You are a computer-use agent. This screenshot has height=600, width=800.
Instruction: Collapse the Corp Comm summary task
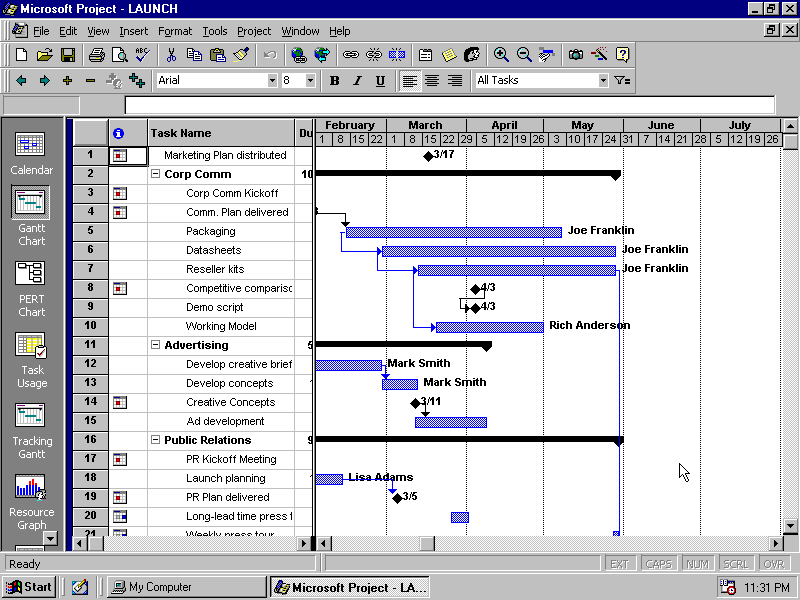[x=156, y=174]
